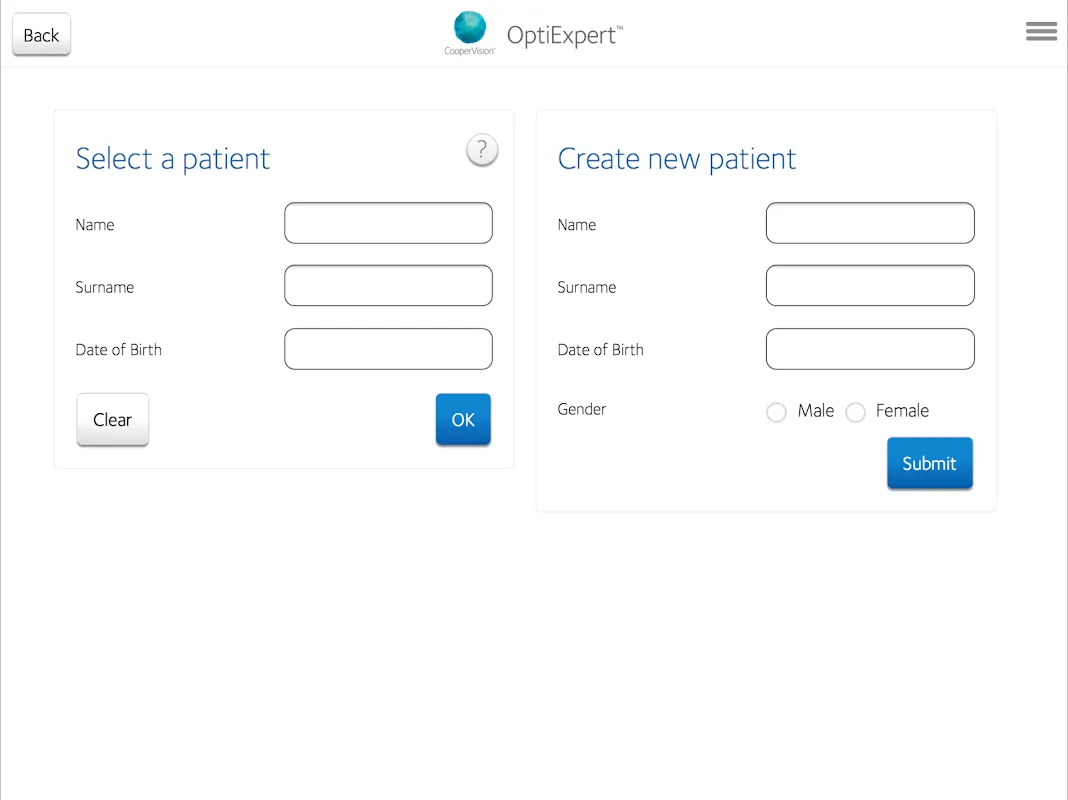Screen dimensions: 1068x800
Task: Open the hamburger menu icon
Action: (1041, 31)
